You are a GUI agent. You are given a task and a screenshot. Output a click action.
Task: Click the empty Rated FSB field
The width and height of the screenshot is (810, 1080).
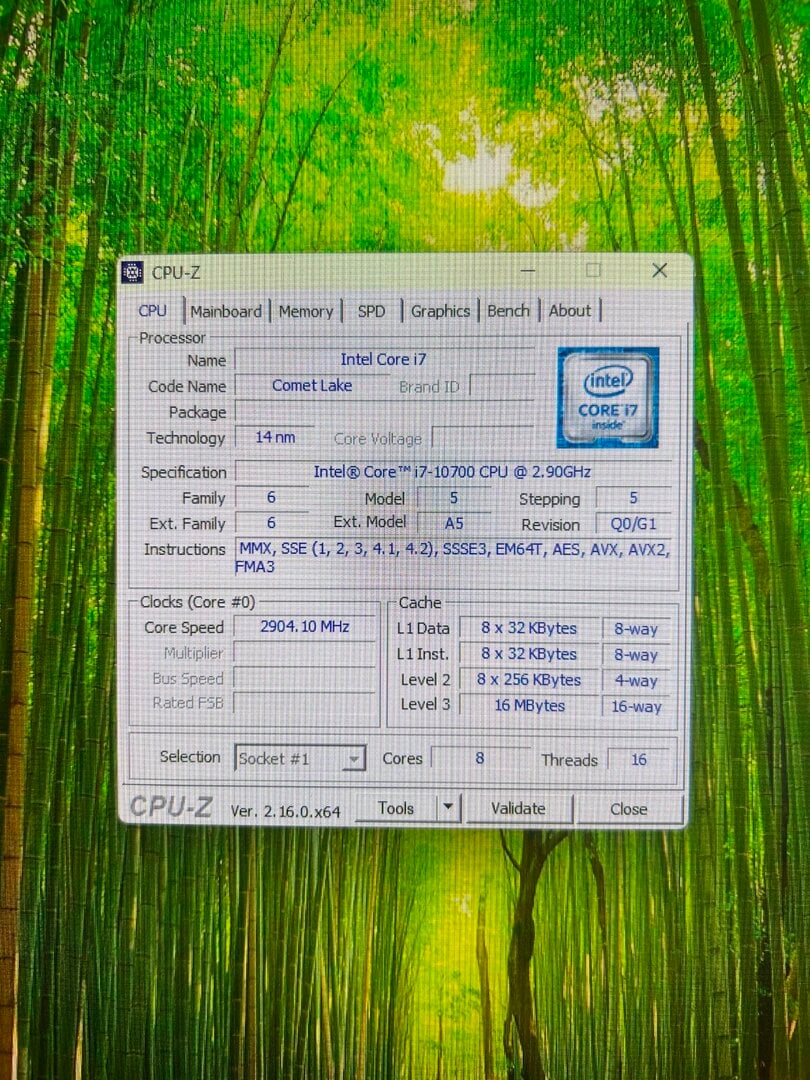point(305,703)
